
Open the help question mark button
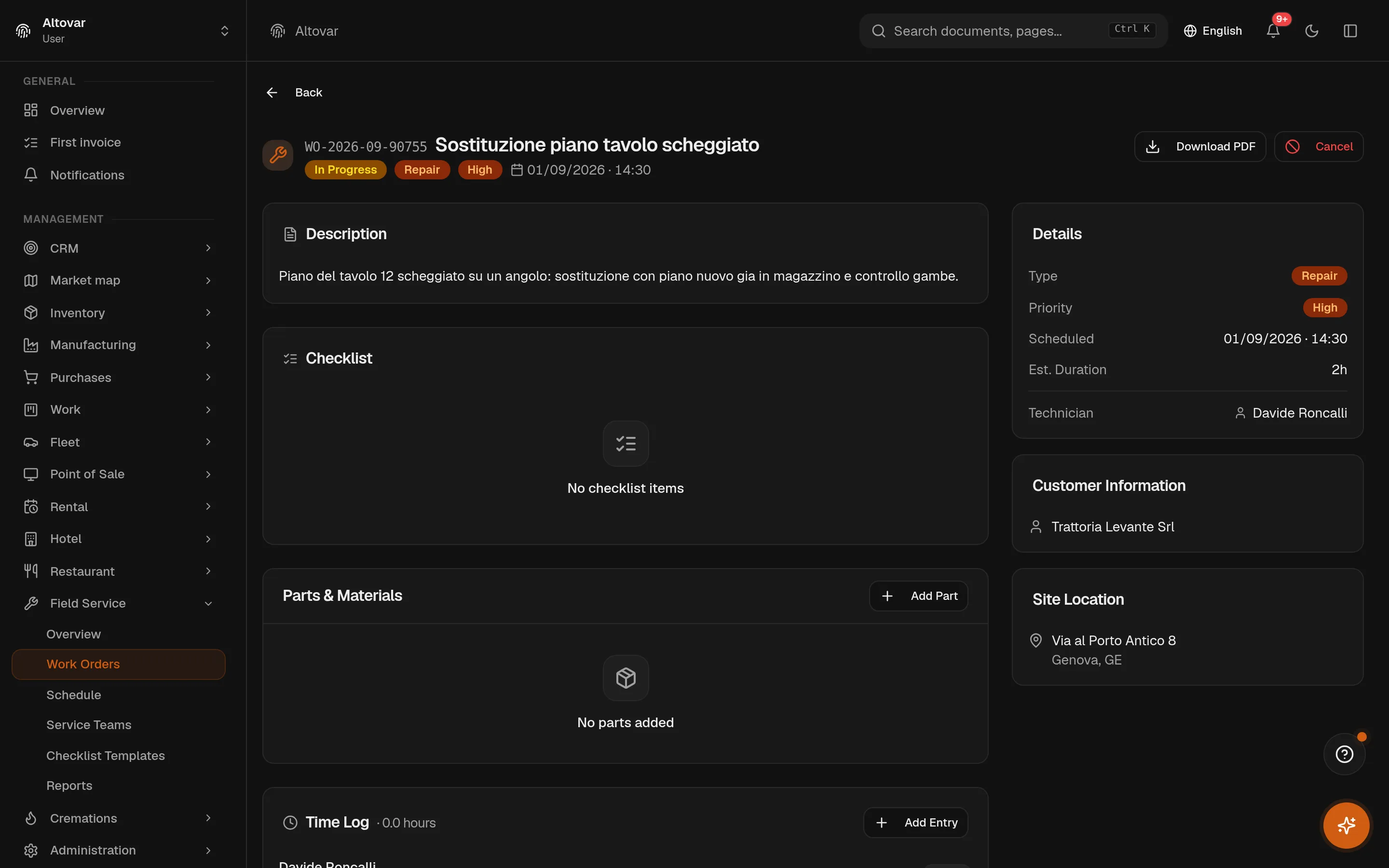click(1344, 754)
